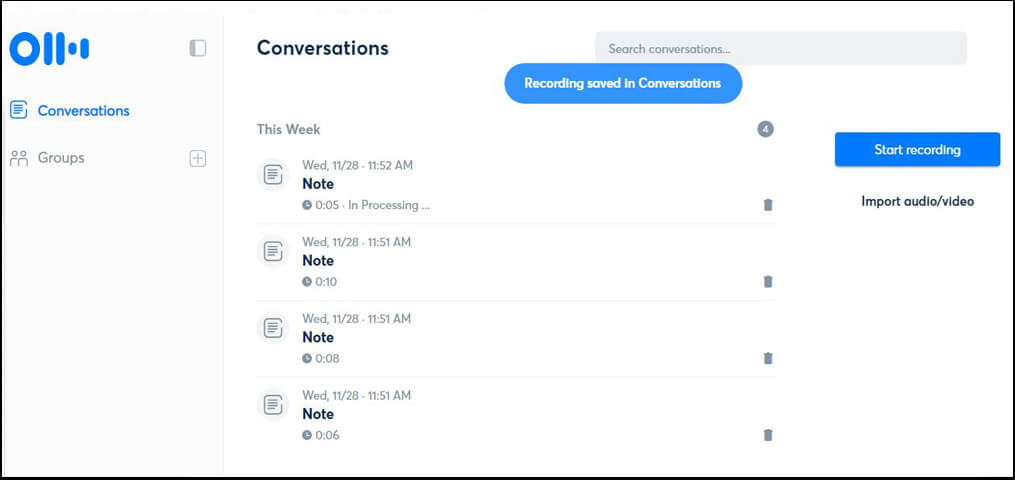Viewport: 1015px width, 480px height.
Task: Delete the 0:10 Note recording
Action: (768, 282)
